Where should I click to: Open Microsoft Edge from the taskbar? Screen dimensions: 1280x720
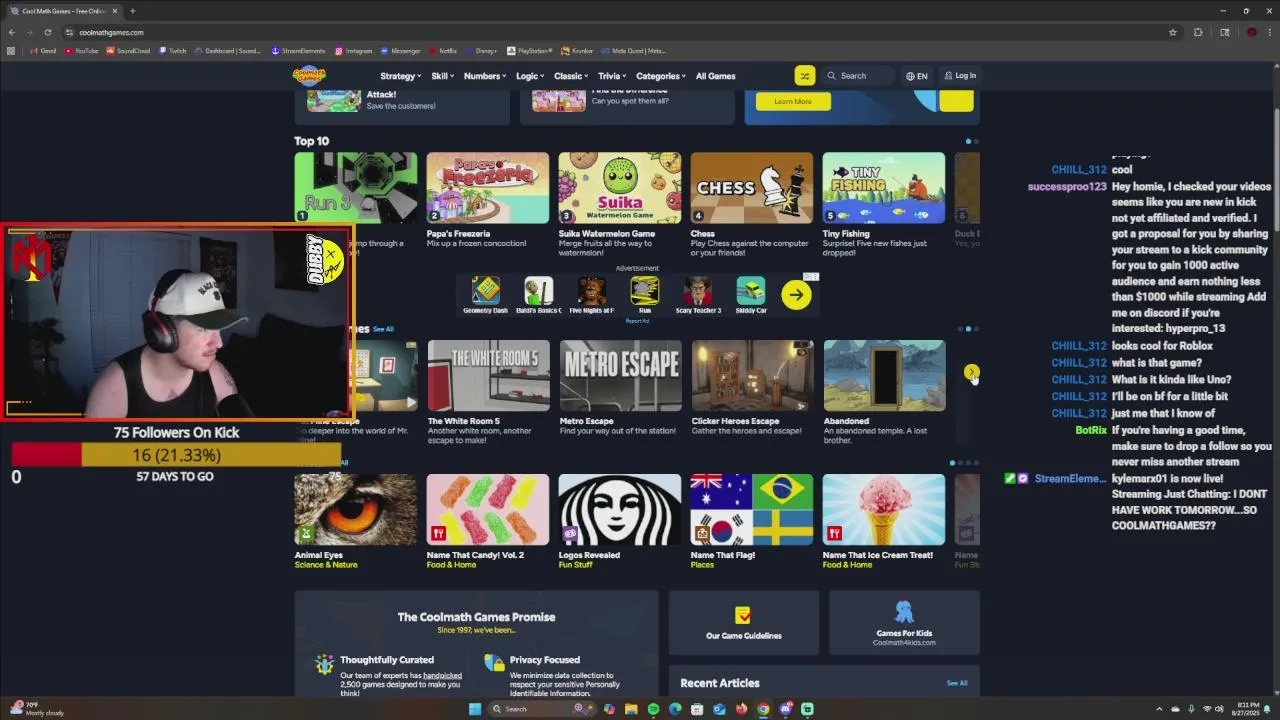[x=675, y=709]
